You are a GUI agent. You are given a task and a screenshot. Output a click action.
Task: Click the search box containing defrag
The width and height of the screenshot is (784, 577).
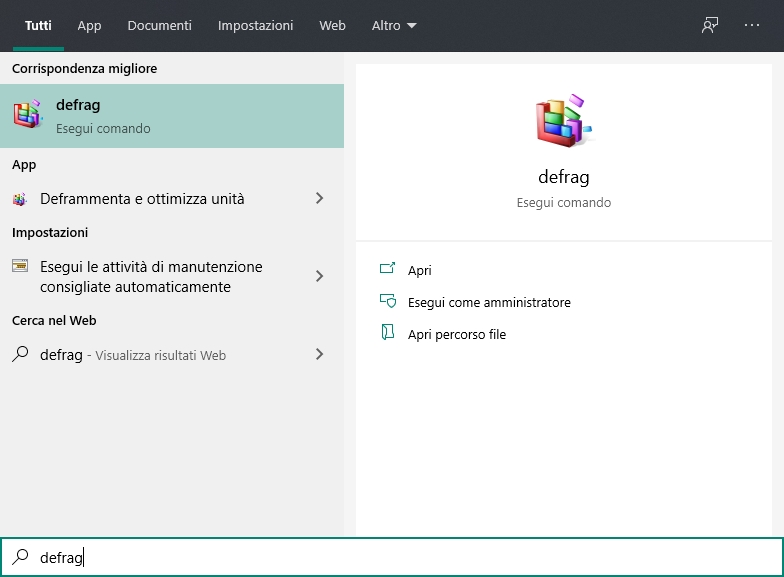tap(392, 557)
